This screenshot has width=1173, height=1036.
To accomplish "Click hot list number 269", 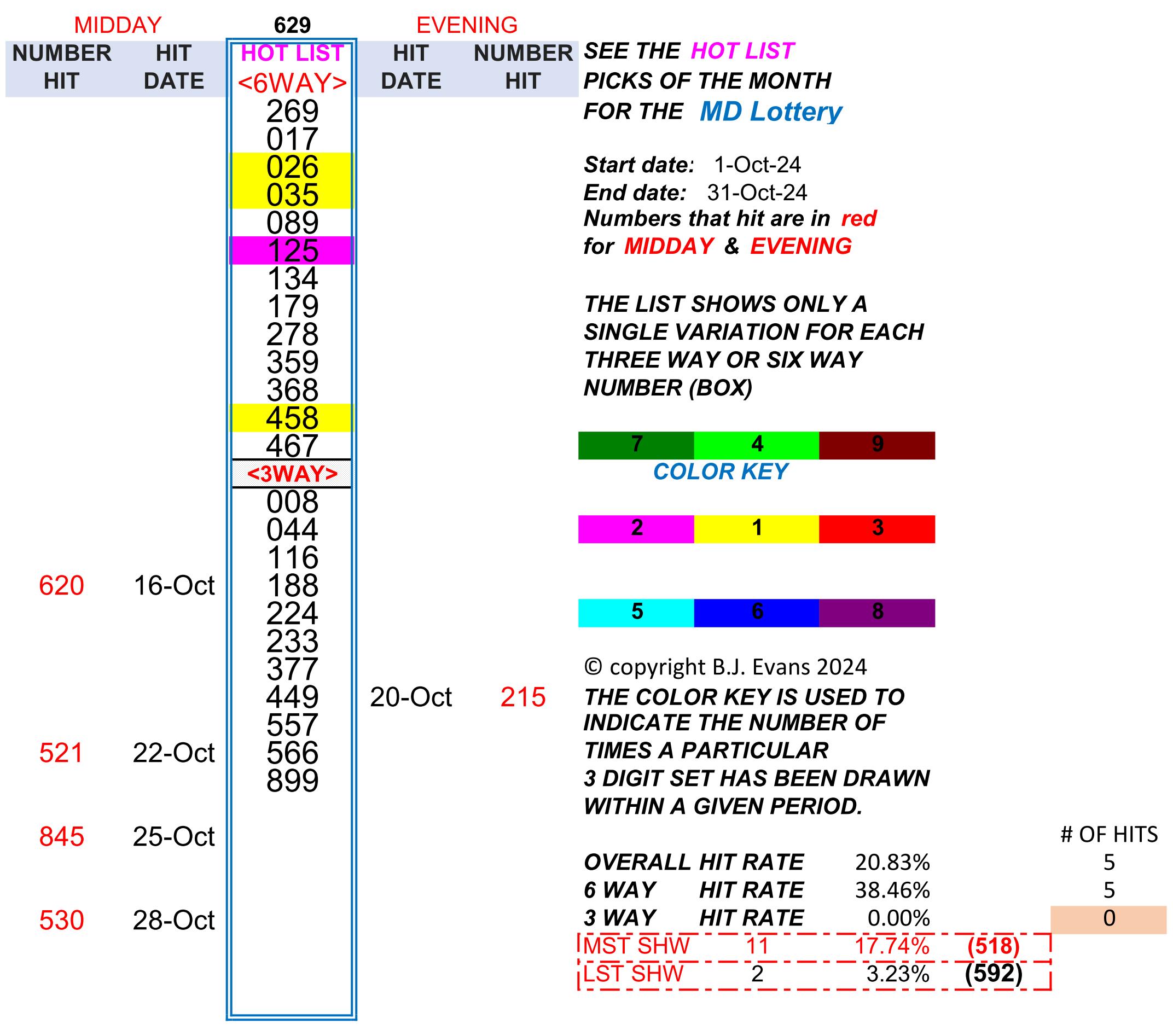I will 292,111.
